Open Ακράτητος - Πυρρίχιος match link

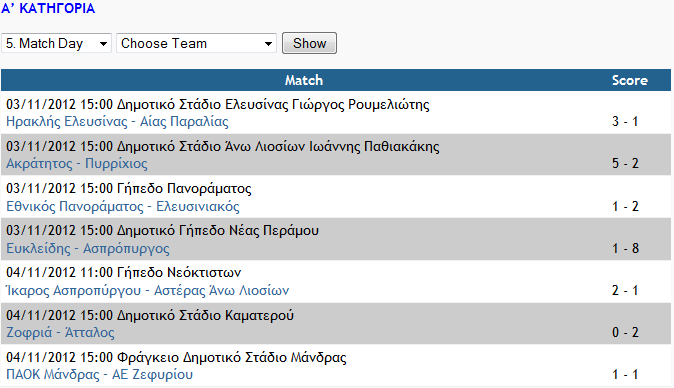coord(77,164)
